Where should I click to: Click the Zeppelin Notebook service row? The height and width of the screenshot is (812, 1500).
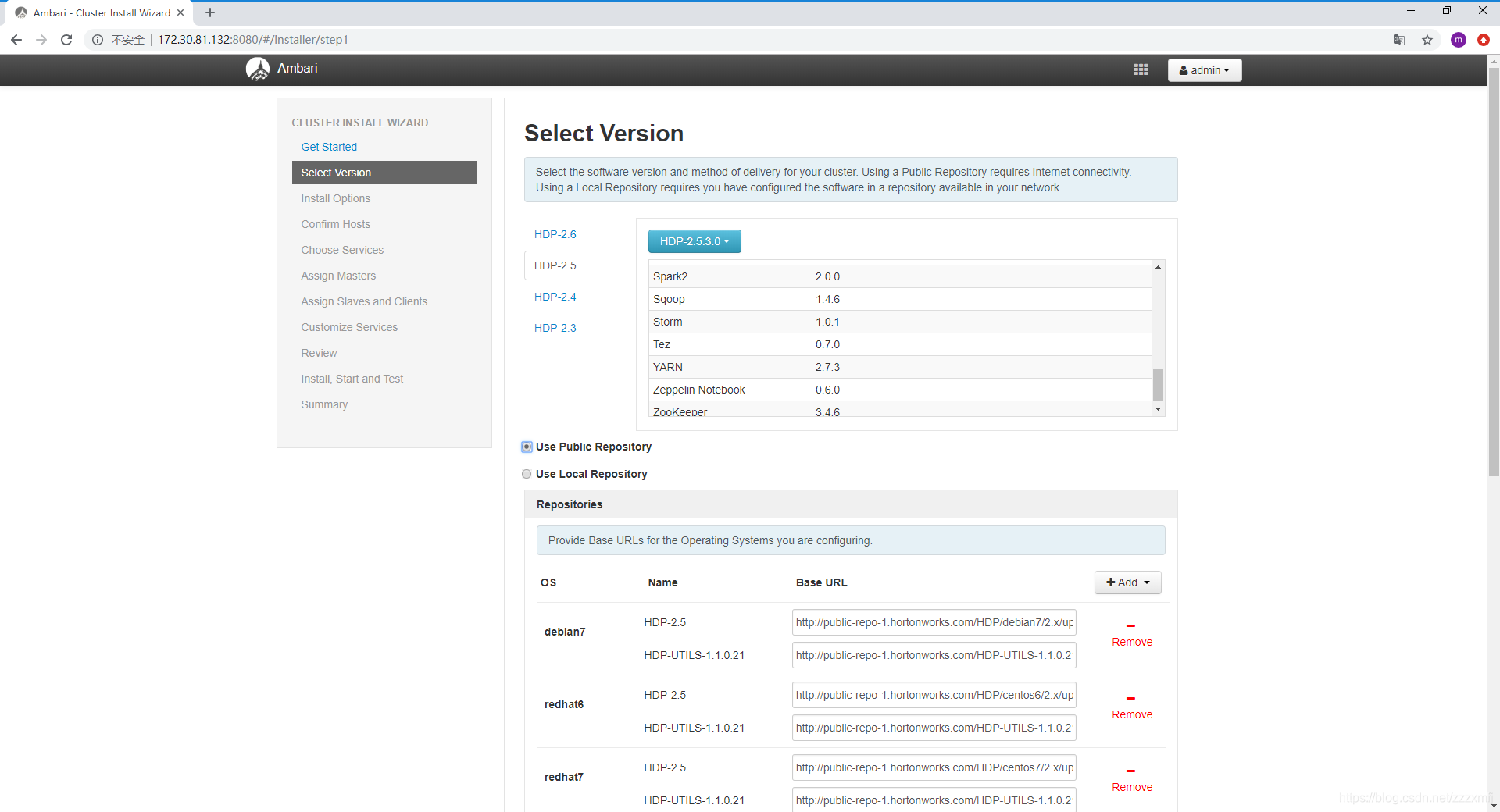[900, 390]
